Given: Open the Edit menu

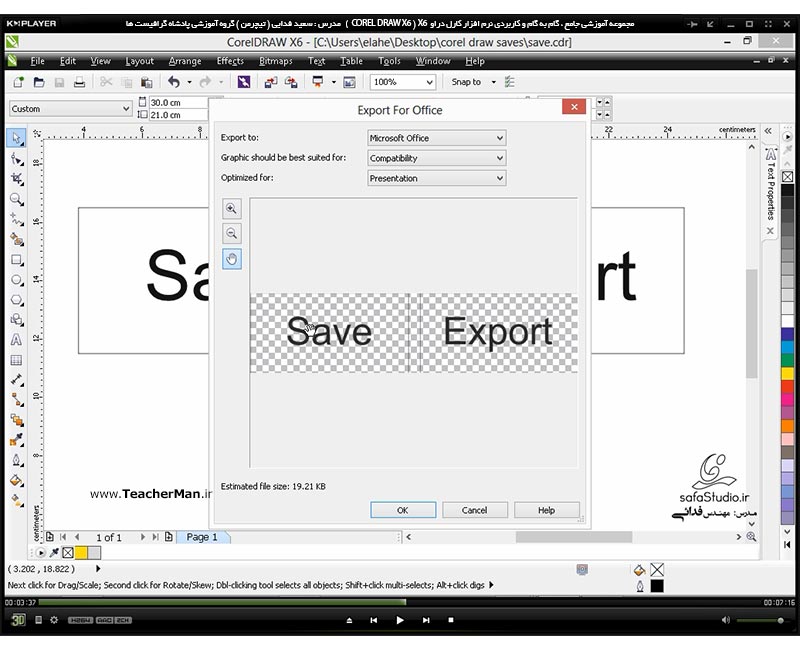Looking at the screenshot, I should tap(67, 61).
